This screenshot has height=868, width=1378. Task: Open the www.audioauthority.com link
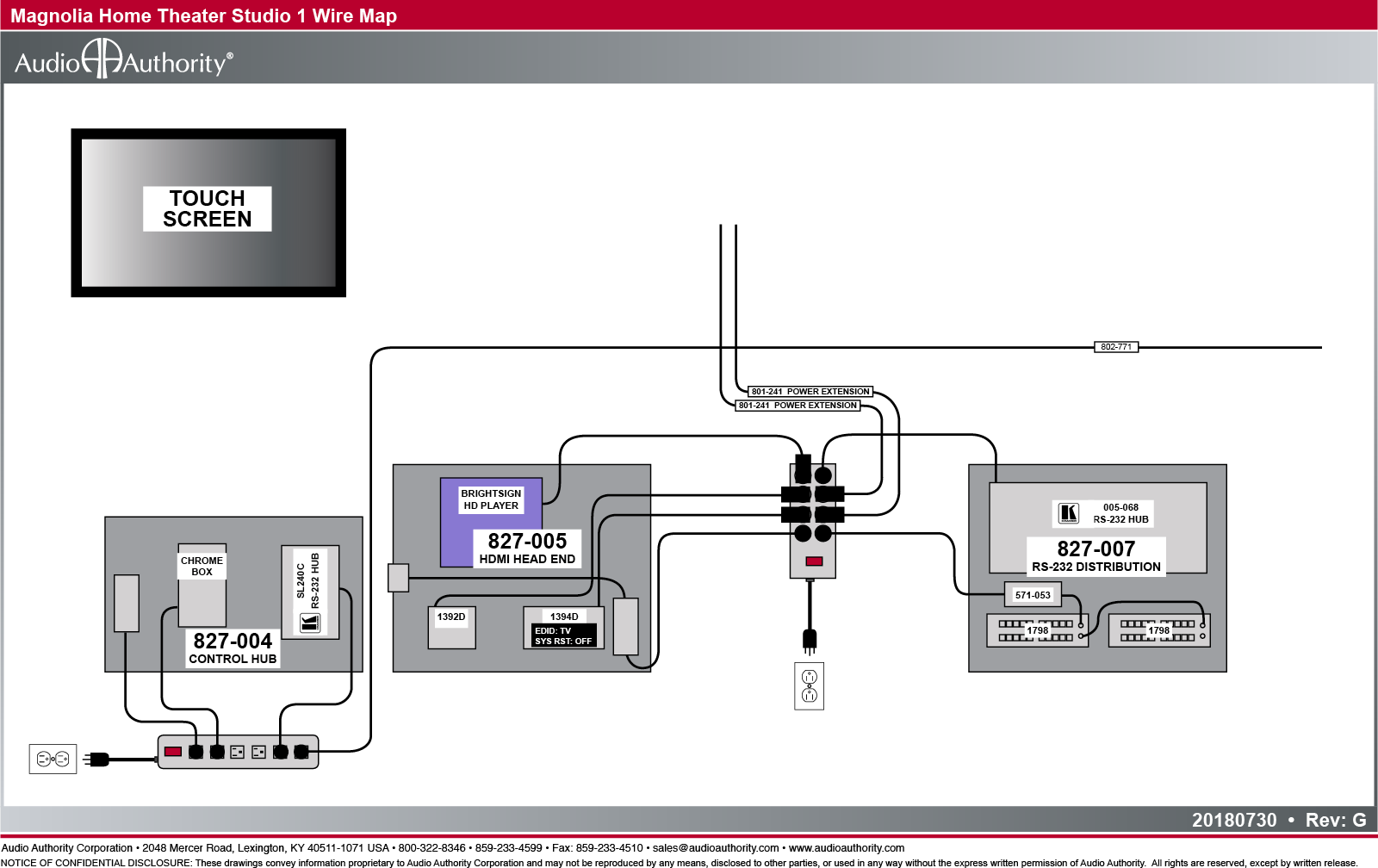tap(847, 848)
